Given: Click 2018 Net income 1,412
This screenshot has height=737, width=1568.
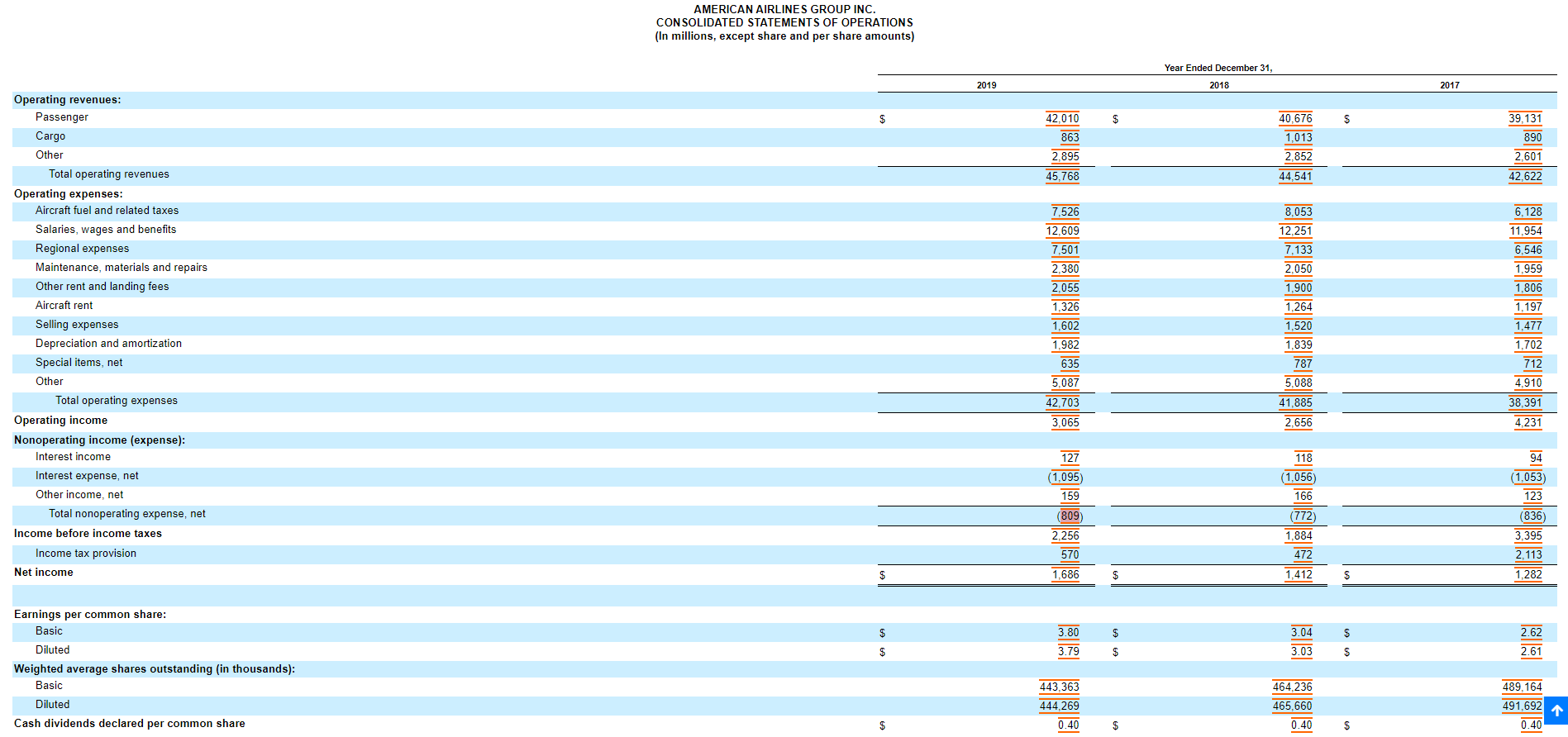Looking at the screenshot, I should pyautogui.click(x=1299, y=575).
